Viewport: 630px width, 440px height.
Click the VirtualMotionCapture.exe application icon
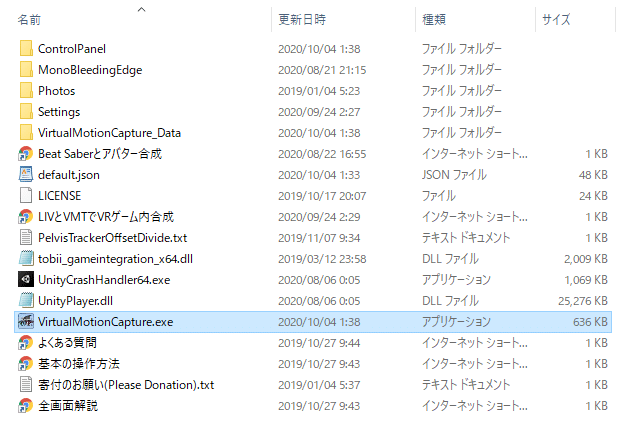tap(26, 321)
